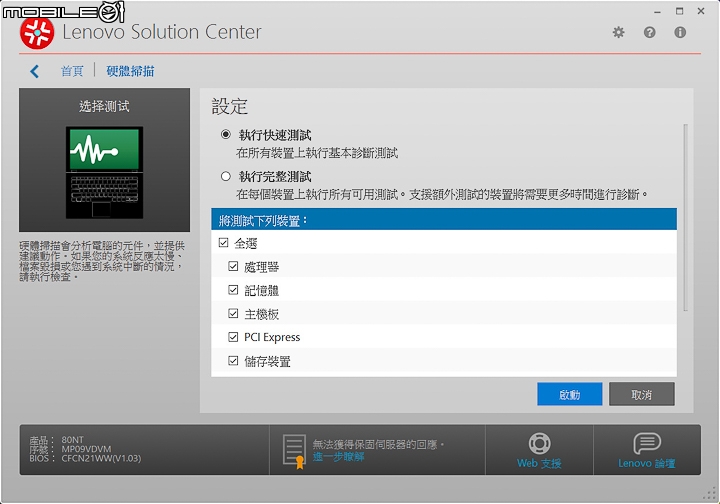Image resolution: width=720 pixels, height=504 pixels.
Task: Click the BIOS CFCN21WW(V1.03) text
Action: [101, 458]
